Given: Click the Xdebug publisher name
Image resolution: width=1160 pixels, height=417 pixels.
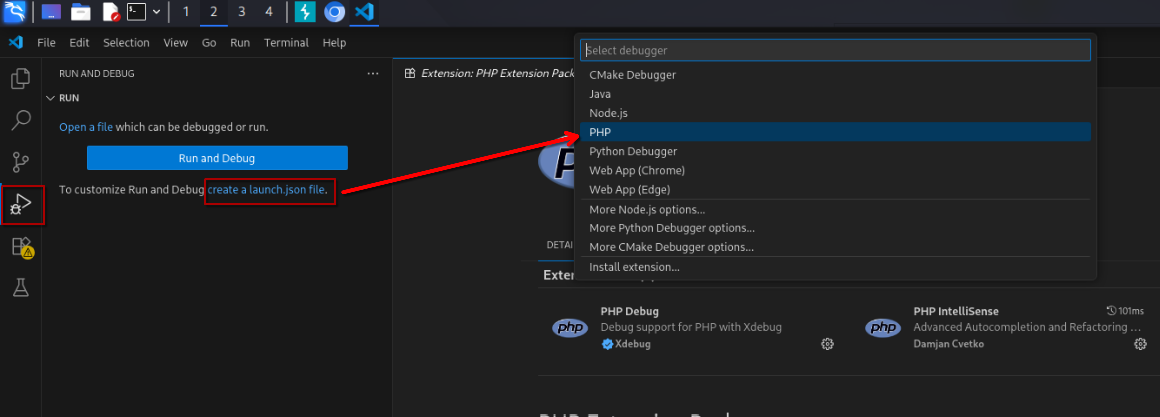Looking at the screenshot, I should 633,344.
